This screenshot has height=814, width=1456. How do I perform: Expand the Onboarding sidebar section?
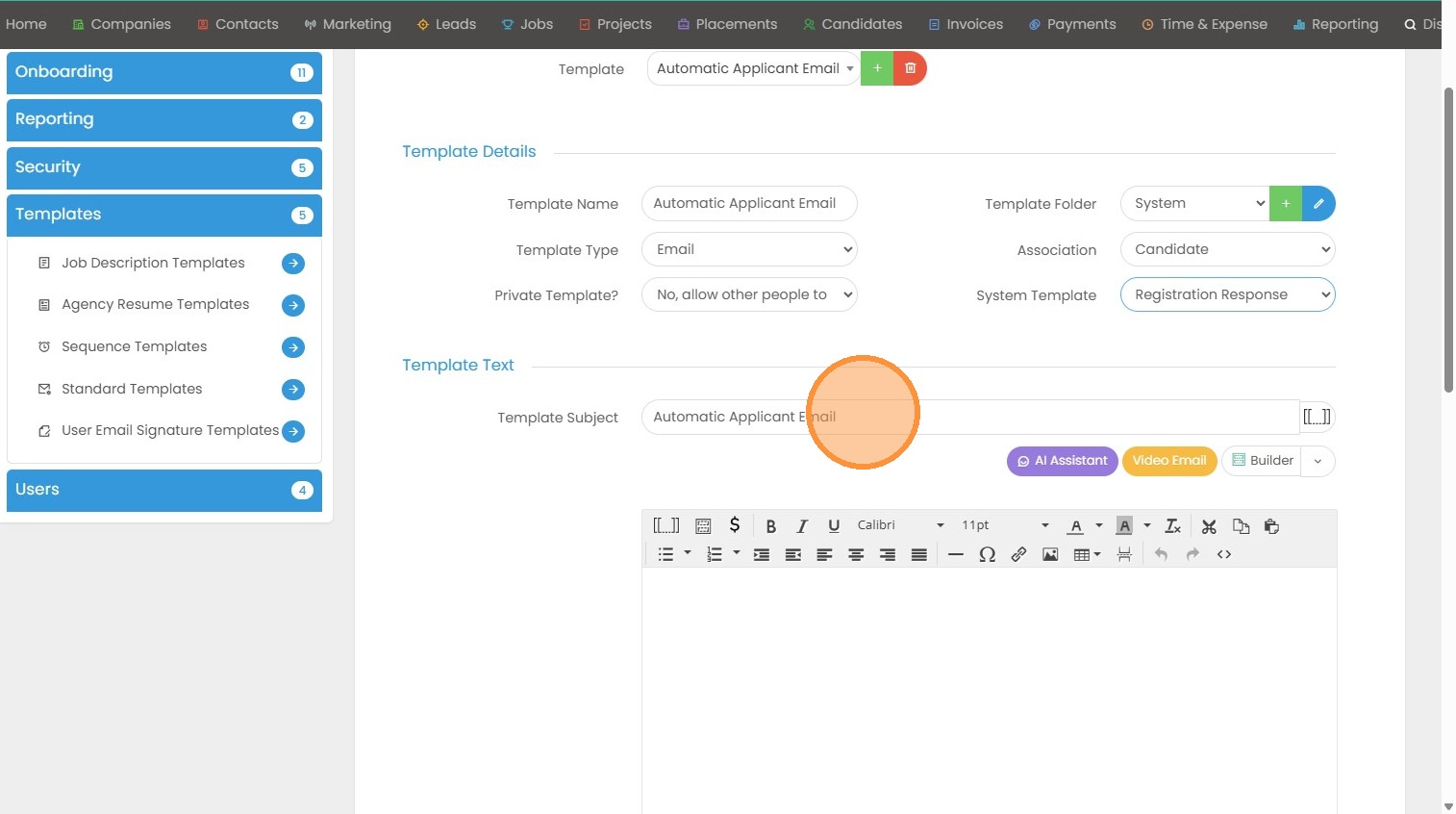pos(164,72)
